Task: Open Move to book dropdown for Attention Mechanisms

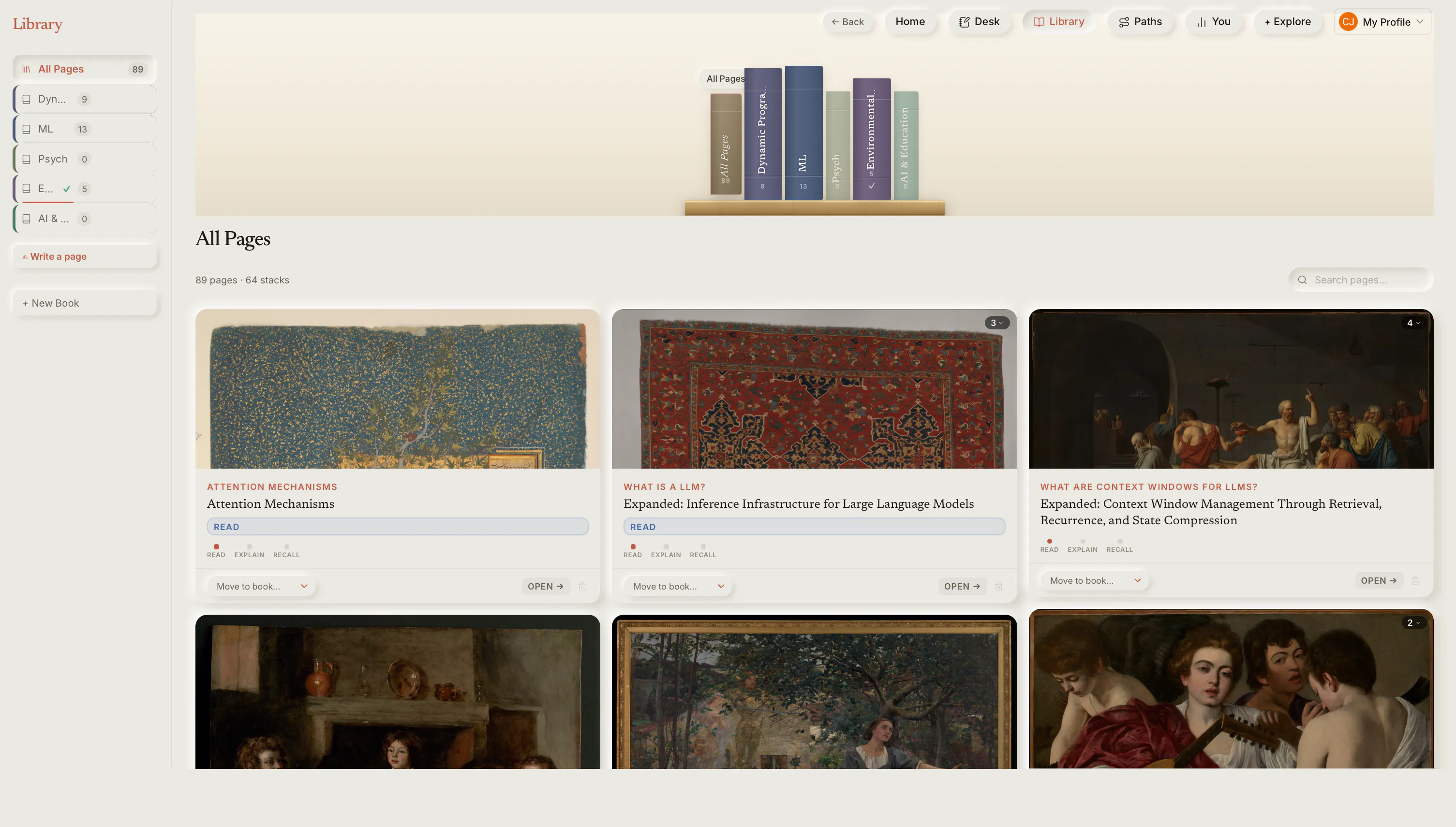Action: click(261, 586)
